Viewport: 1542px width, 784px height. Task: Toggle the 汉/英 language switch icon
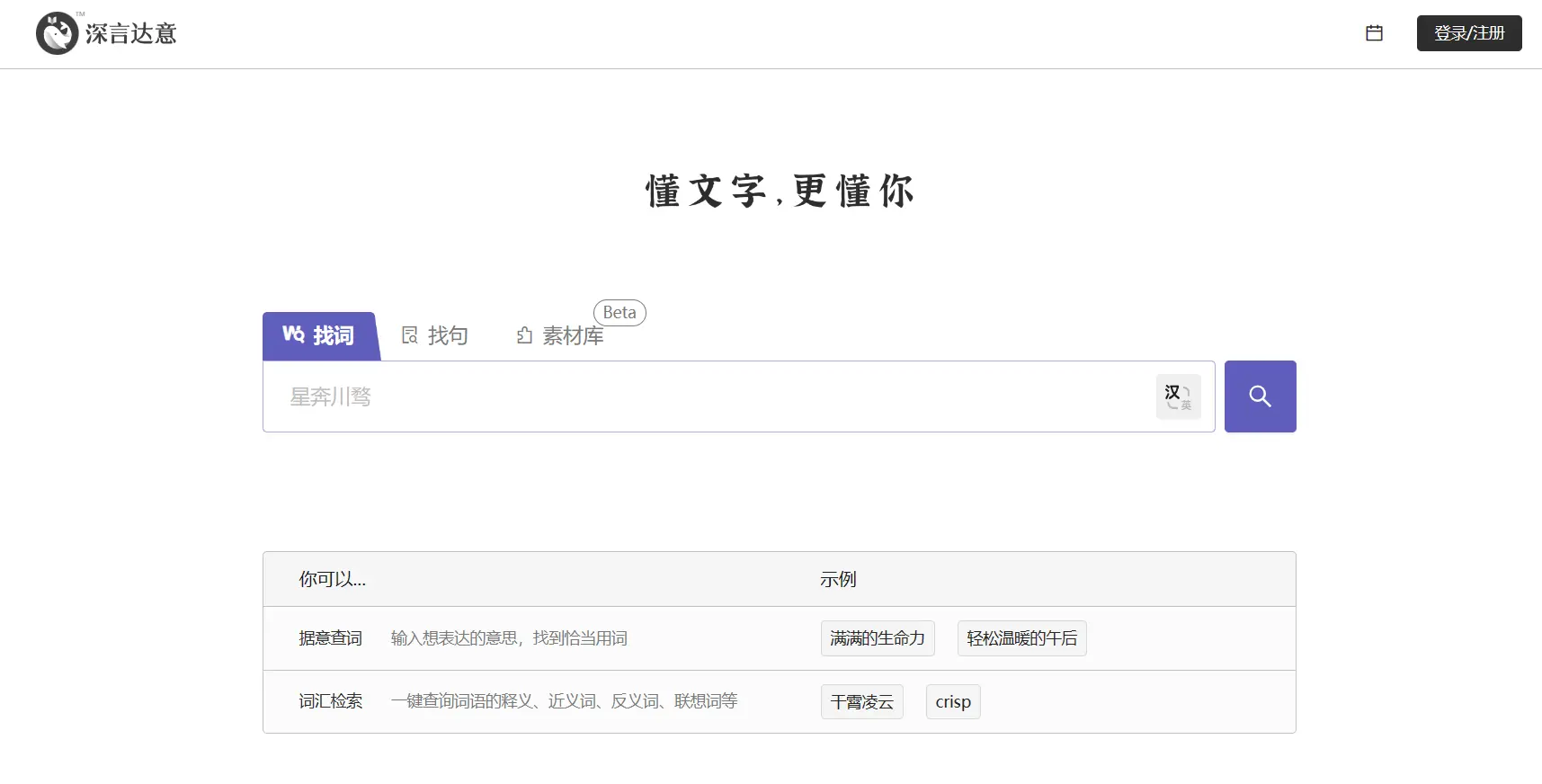1178,396
